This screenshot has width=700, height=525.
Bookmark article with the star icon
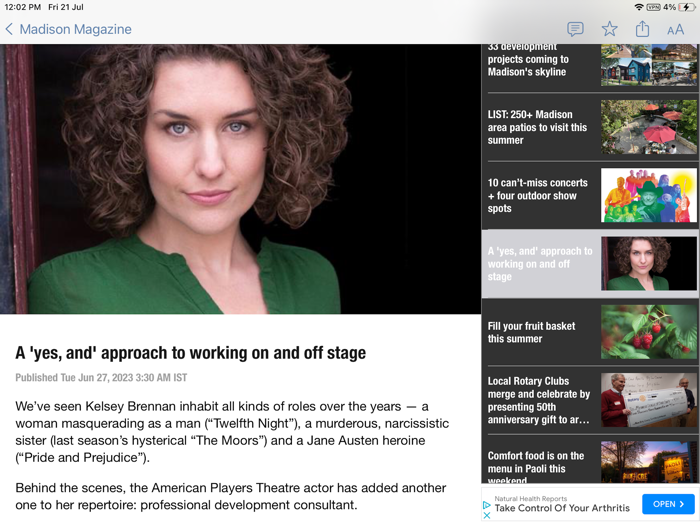(609, 29)
